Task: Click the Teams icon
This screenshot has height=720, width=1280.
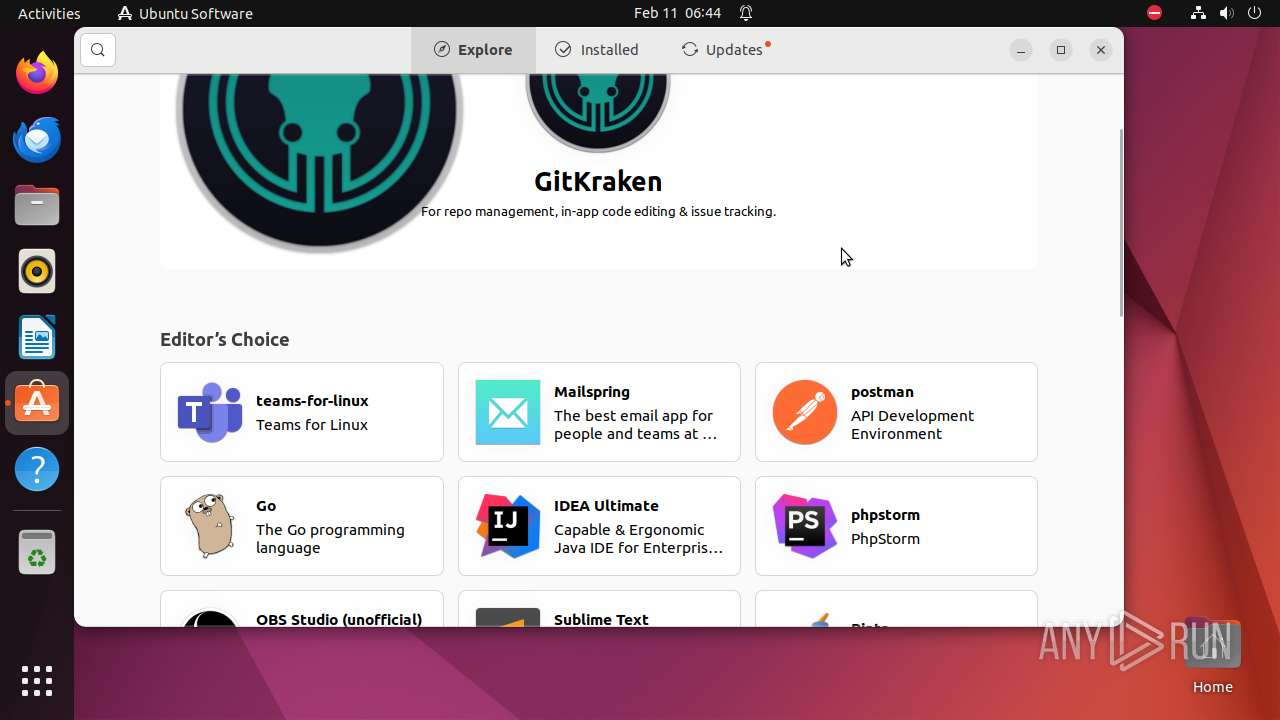Action: tap(210, 412)
